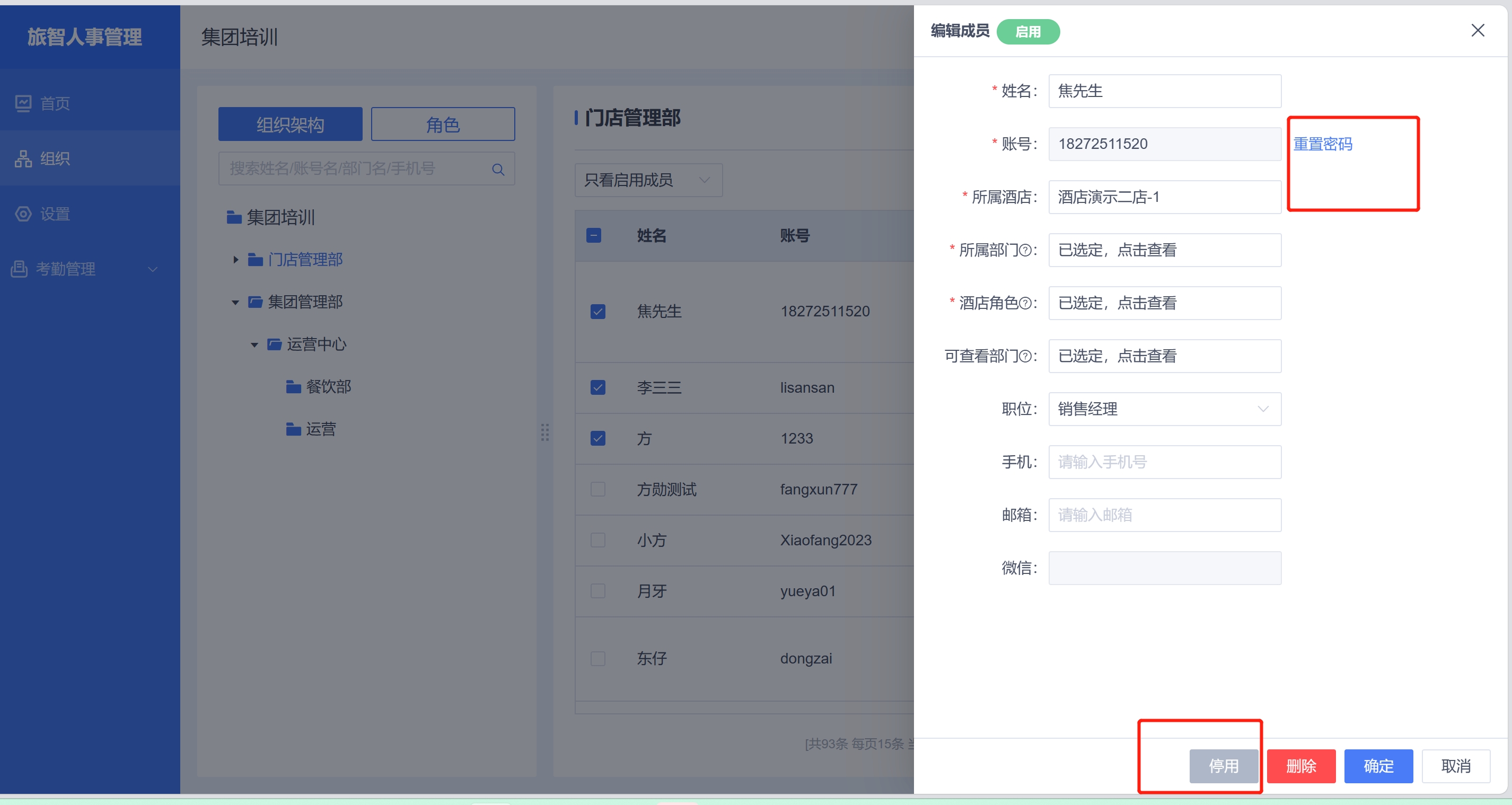The image size is (1512, 805).
Task: Click the 可查看部门 selection field
Action: click(x=1165, y=356)
